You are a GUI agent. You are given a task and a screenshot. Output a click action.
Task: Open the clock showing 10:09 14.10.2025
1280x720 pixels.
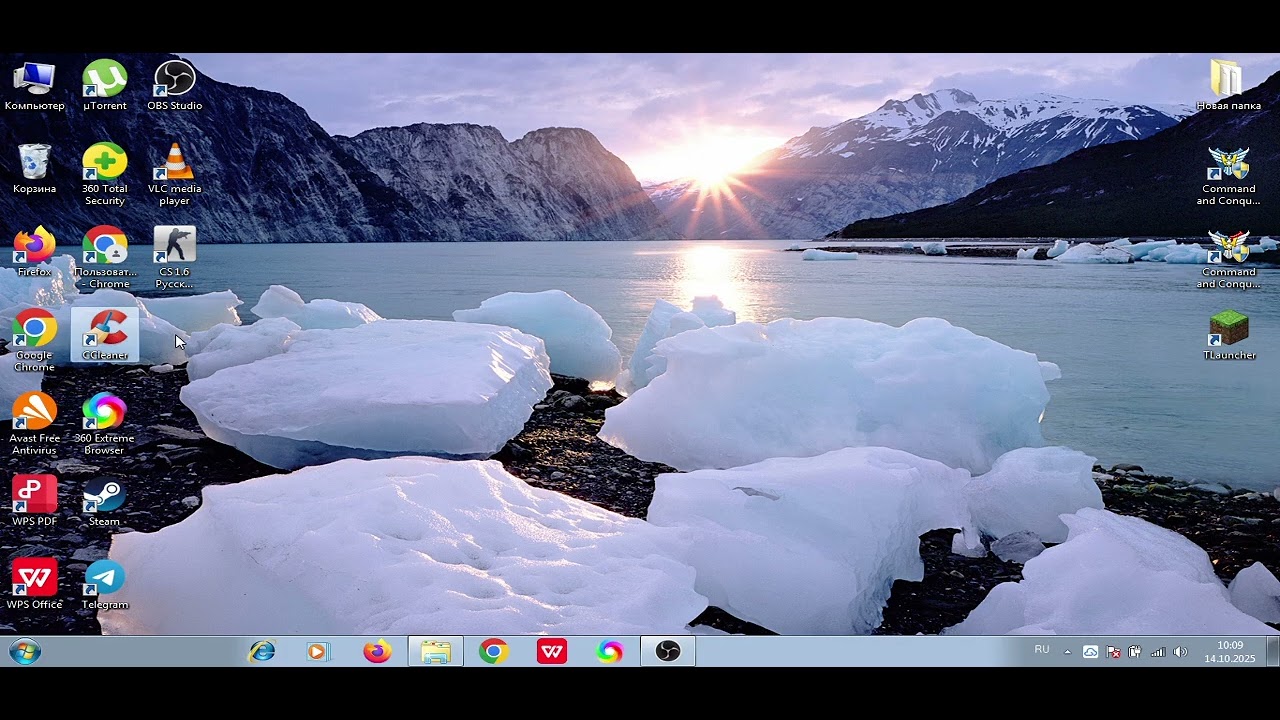[x=1230, y=652]
